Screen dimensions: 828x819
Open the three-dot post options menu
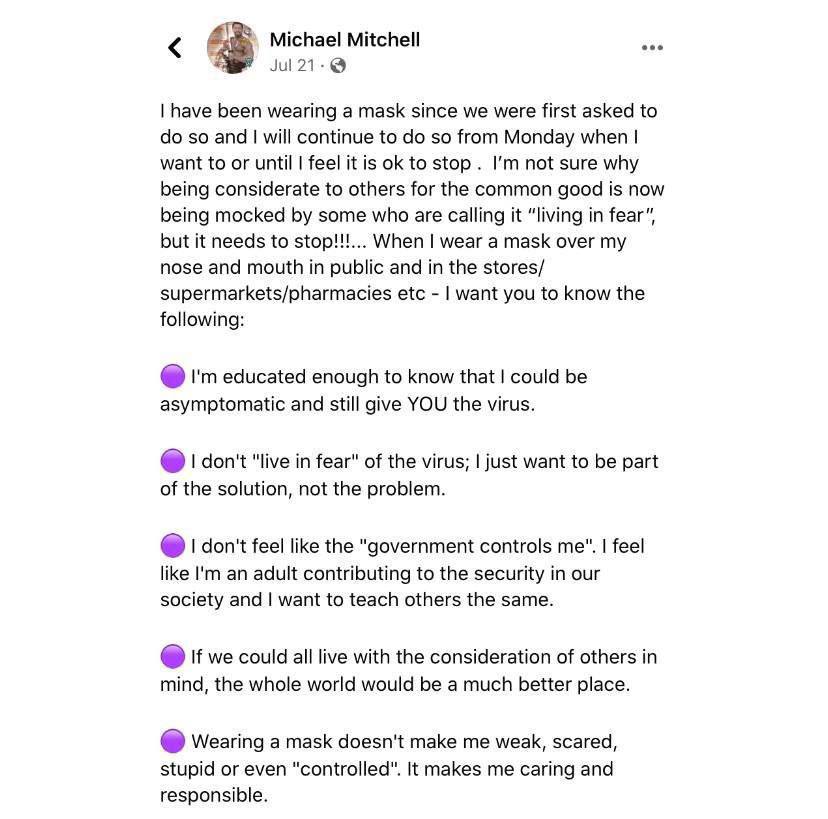pos(652,47)
